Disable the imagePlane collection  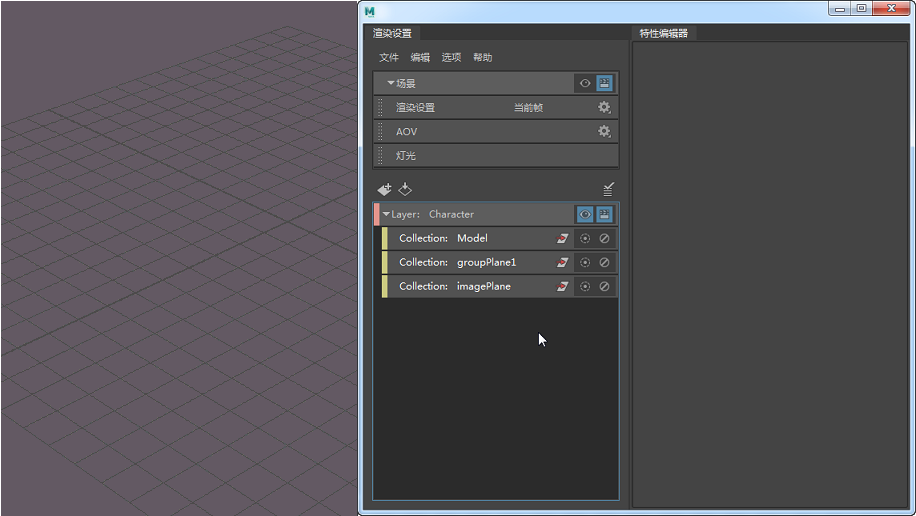(x=605, y=286)
